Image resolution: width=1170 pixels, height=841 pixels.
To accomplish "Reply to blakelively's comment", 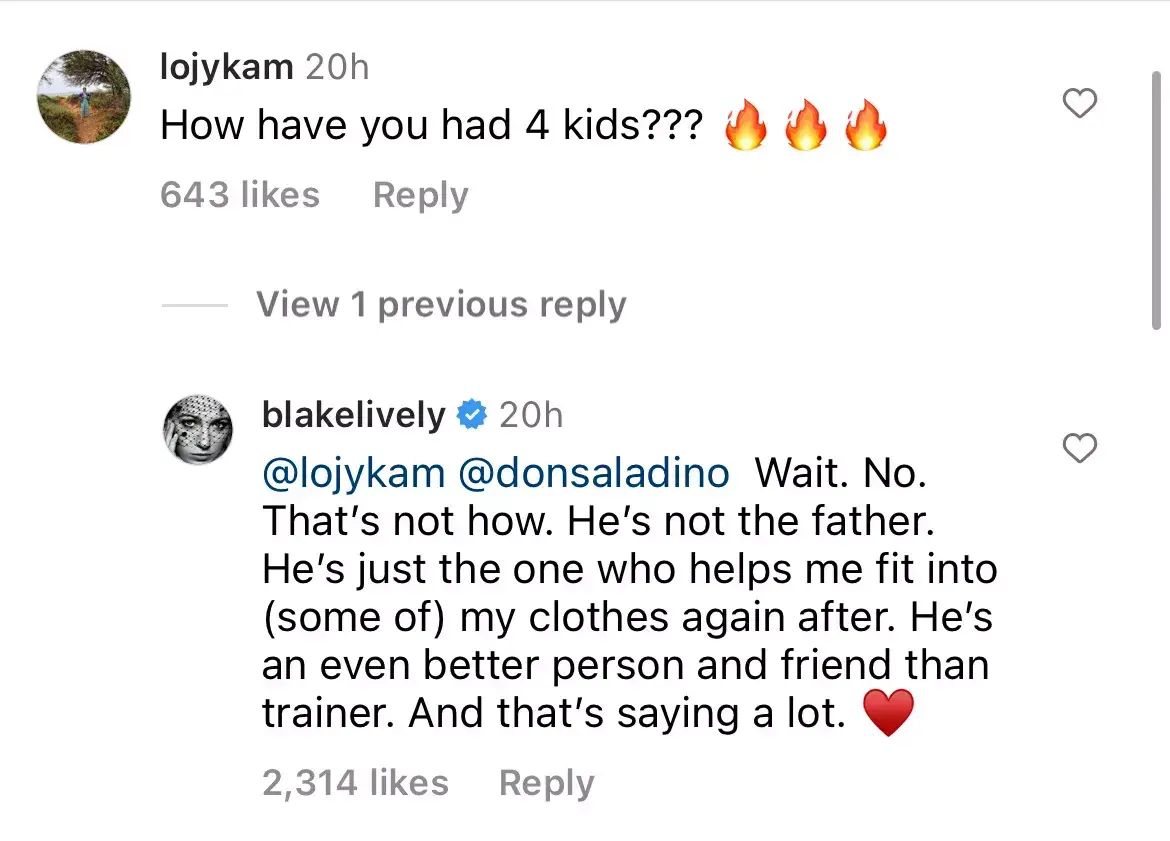I will click(x=546, y=783).
